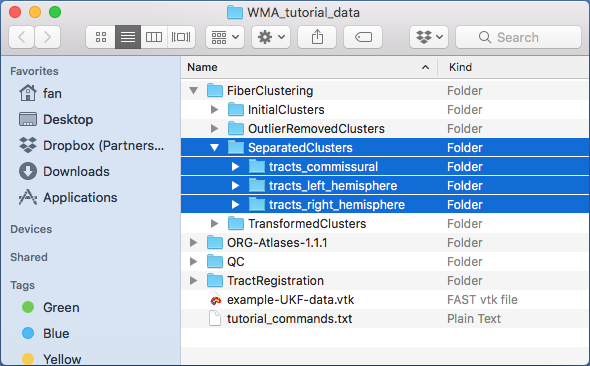
Task: Switch to cover flow view
Action: click(181, 37)
